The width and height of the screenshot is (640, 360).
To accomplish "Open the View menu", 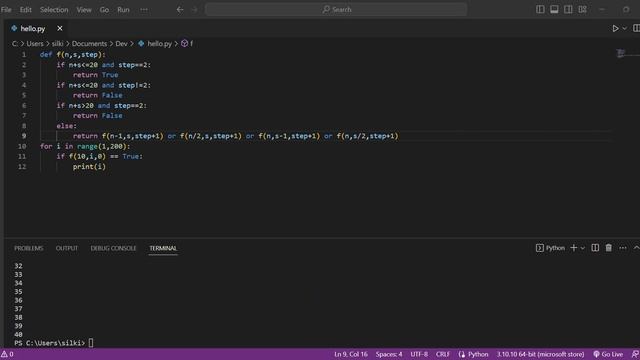I will (x=84, y=9).
